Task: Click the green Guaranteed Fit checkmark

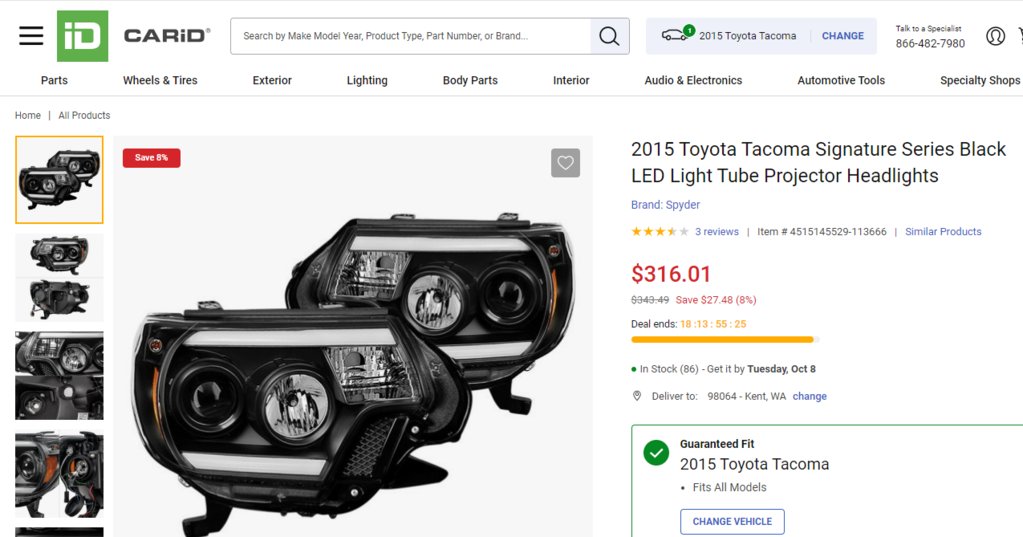Action: click(x=656, y=453)
